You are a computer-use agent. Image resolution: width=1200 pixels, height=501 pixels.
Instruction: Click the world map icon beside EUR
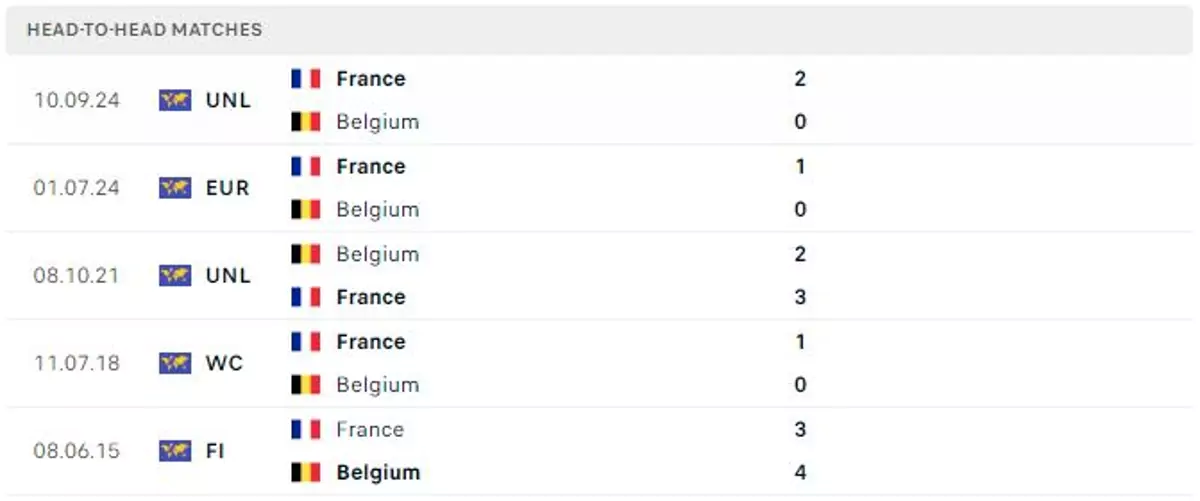click(x=175, y=187)
